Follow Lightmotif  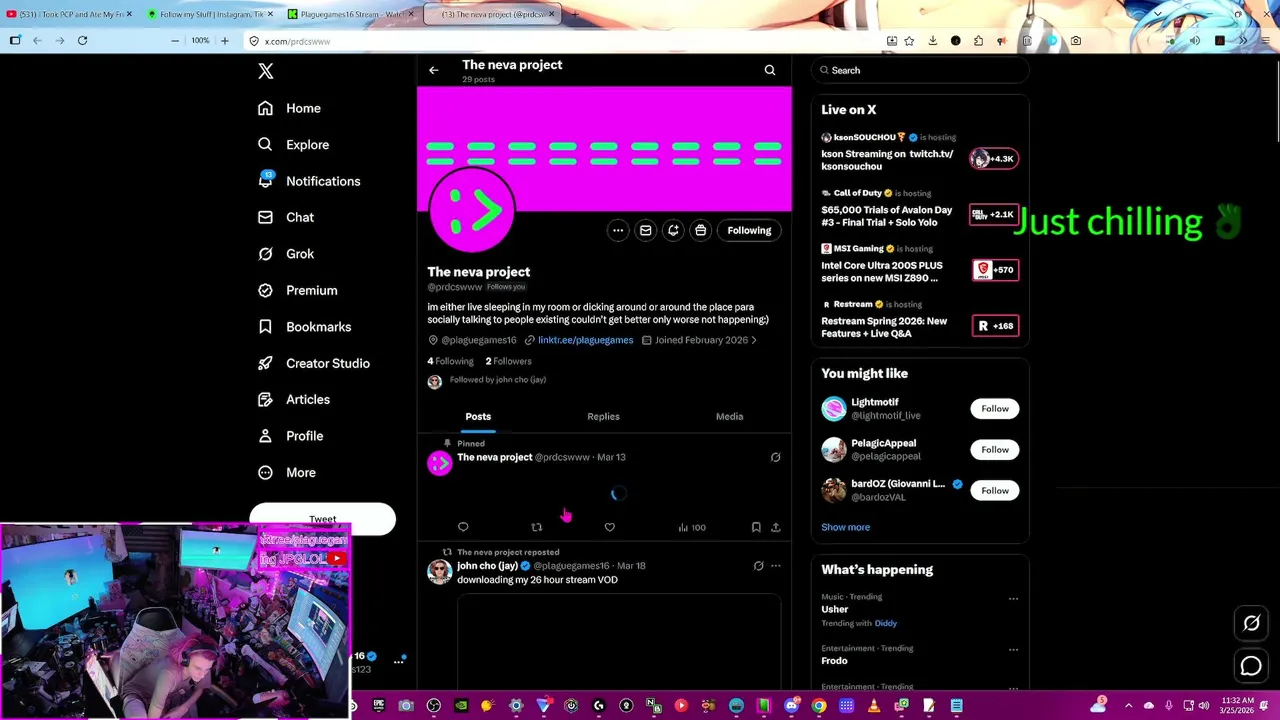coord(995,408)
